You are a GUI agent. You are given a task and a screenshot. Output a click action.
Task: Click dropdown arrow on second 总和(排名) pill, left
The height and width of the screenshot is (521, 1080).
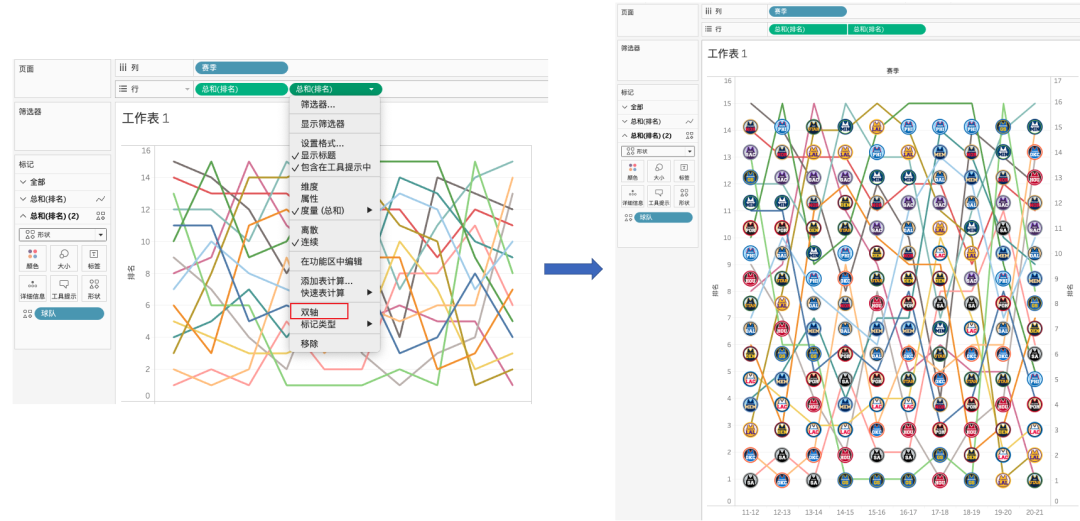[x=371, y=89]
